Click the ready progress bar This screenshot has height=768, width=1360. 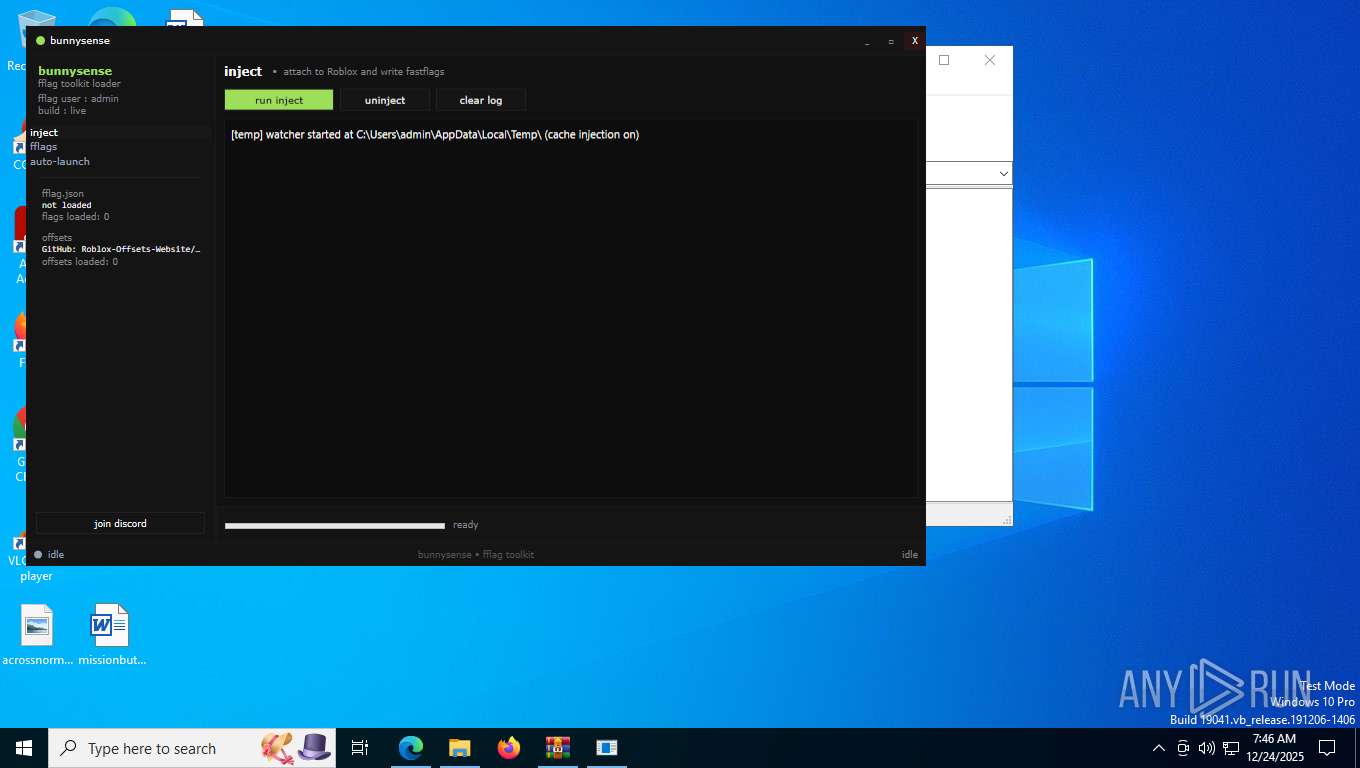coord(335,525)
